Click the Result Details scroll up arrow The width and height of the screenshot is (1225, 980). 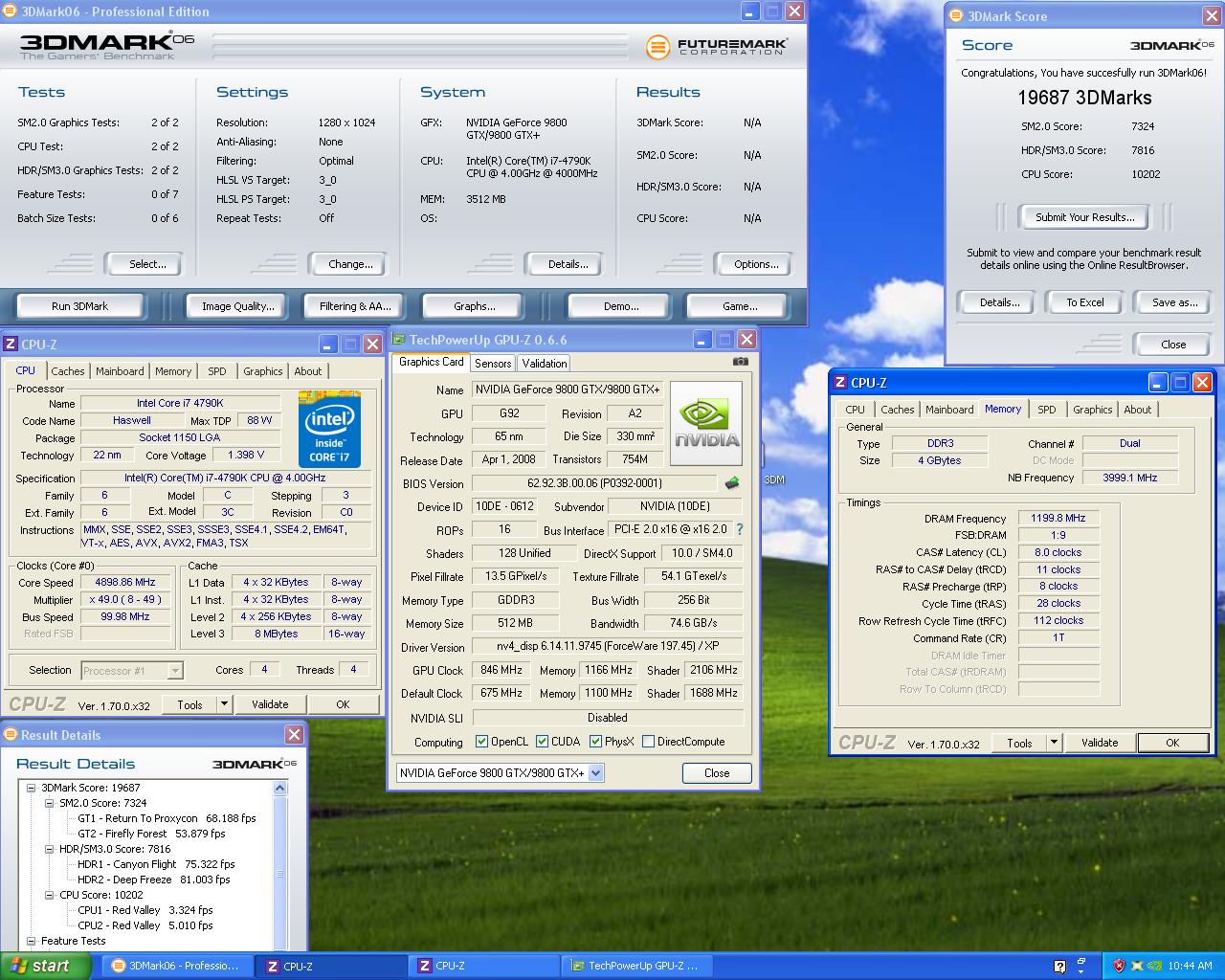(x=280, y=789)
